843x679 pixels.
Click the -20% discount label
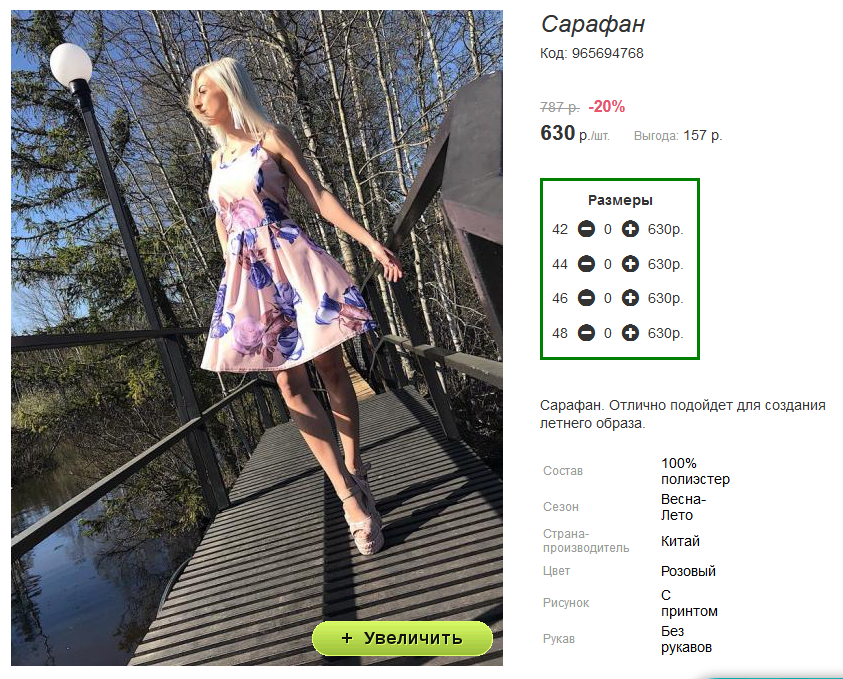tap(606, 107)
